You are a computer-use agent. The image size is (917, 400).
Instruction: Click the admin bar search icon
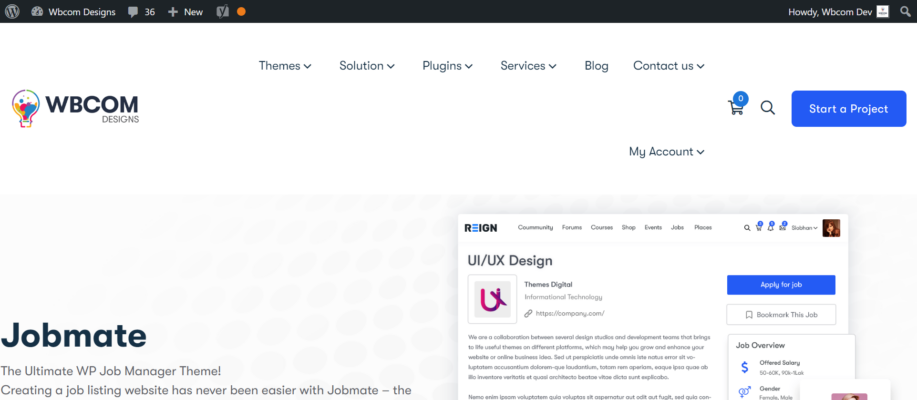(x=905, y=12)
